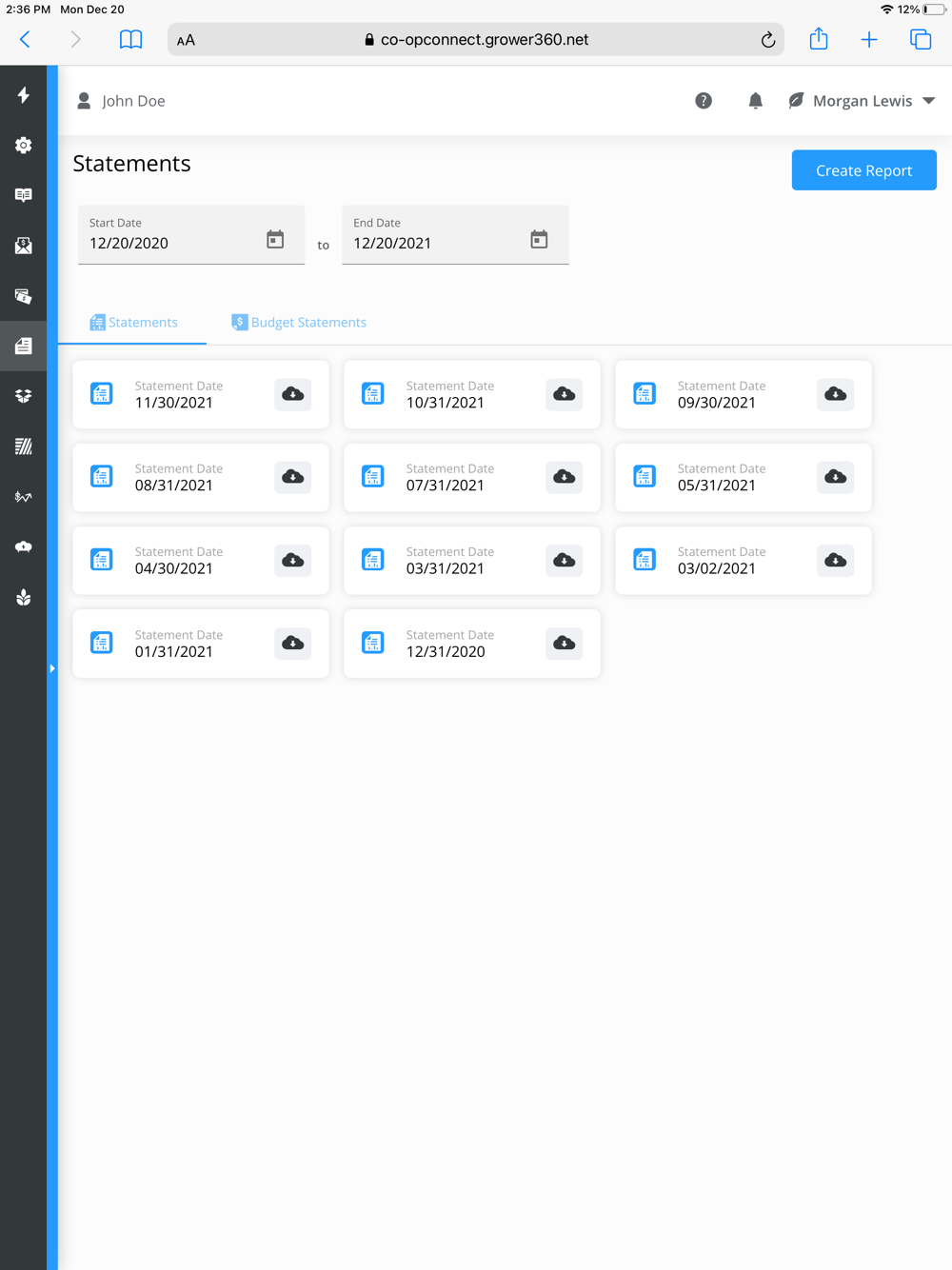The image size is (952, 1270).
Task: Open the dollar envelope sidebar item
Action: pos(23,246)
